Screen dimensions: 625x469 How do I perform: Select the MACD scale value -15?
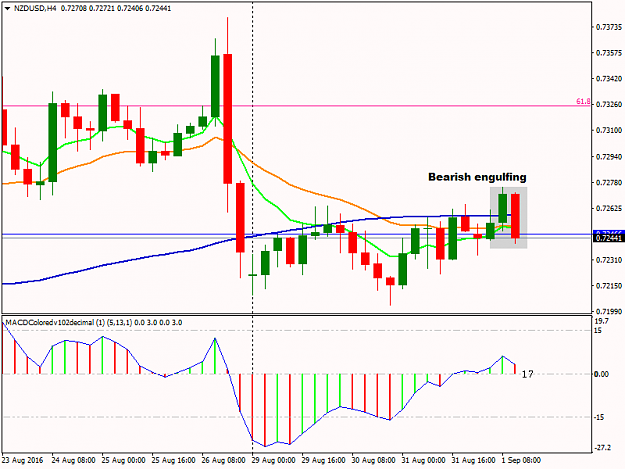tap(599, 417)
